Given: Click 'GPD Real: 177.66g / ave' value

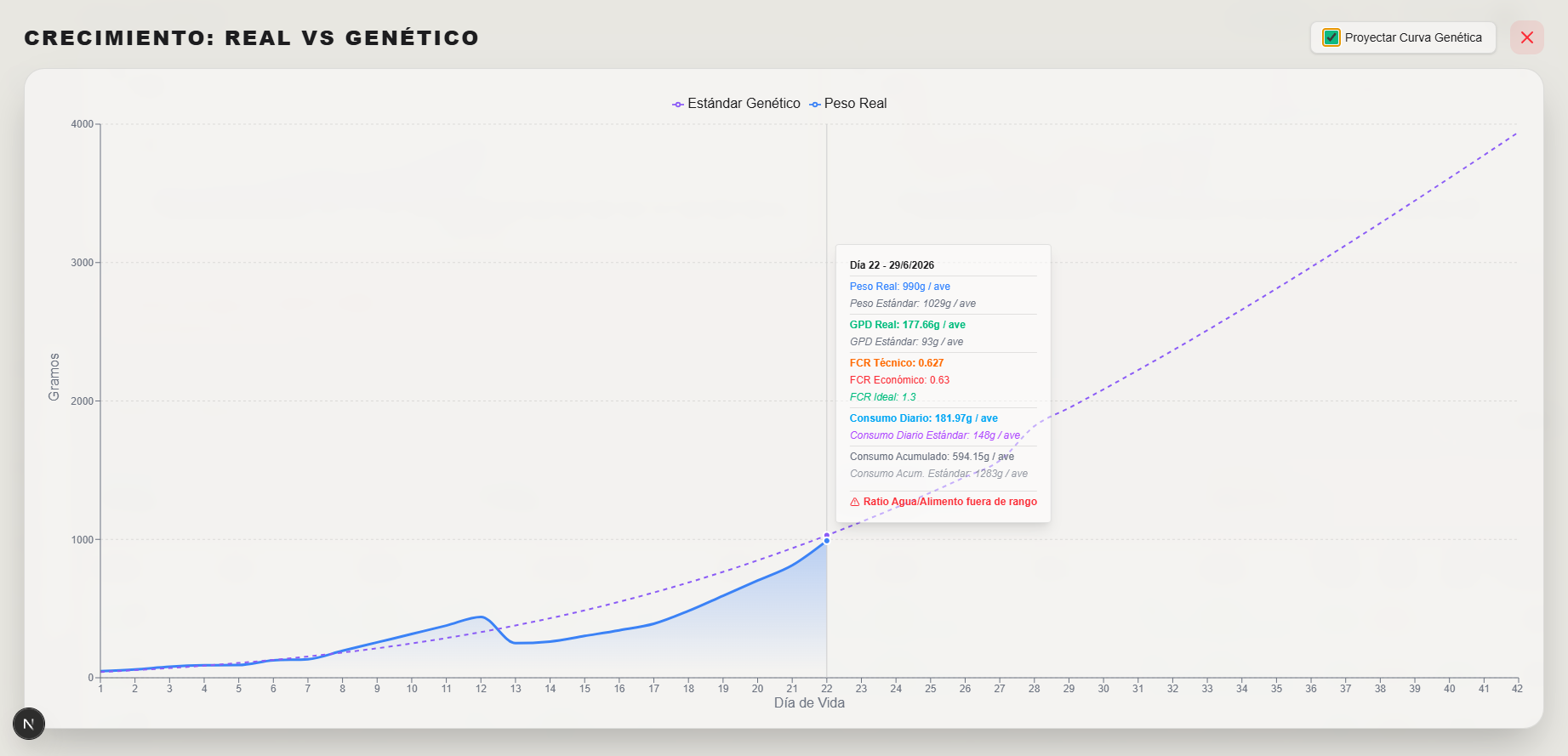Looking at the screenshot, I should (908, 325).
